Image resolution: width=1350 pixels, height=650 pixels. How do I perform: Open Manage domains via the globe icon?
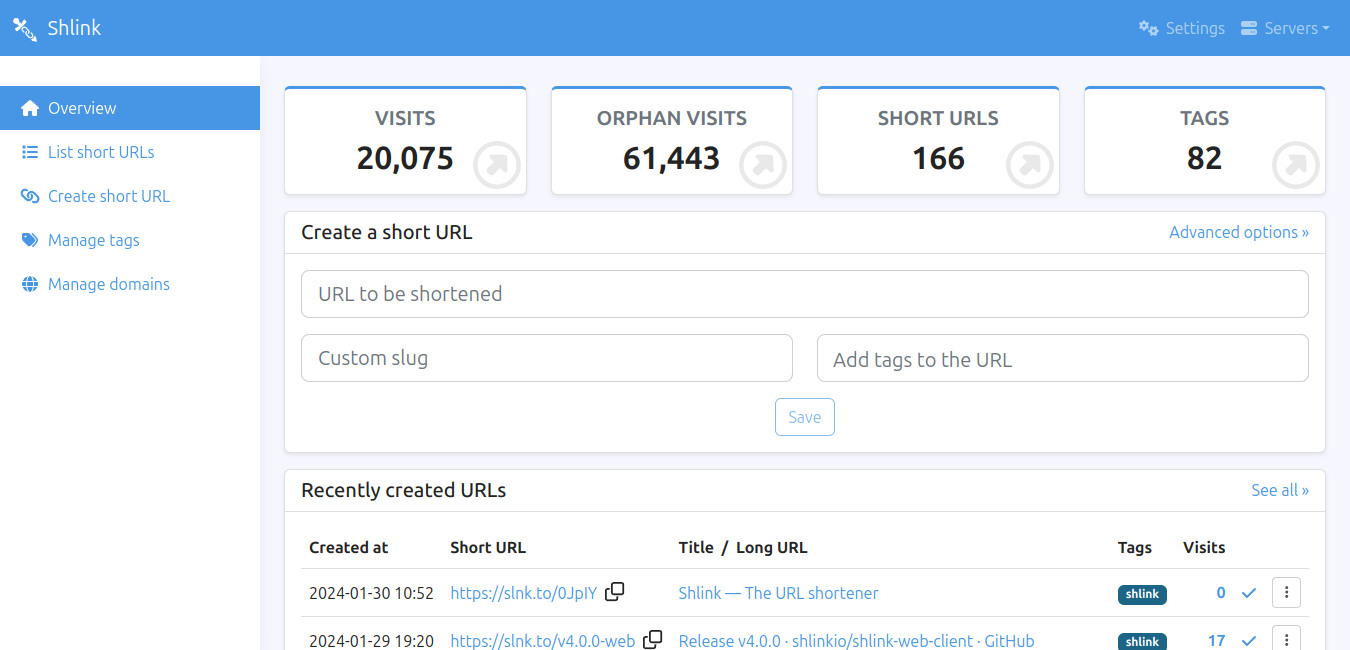(29, 283)
